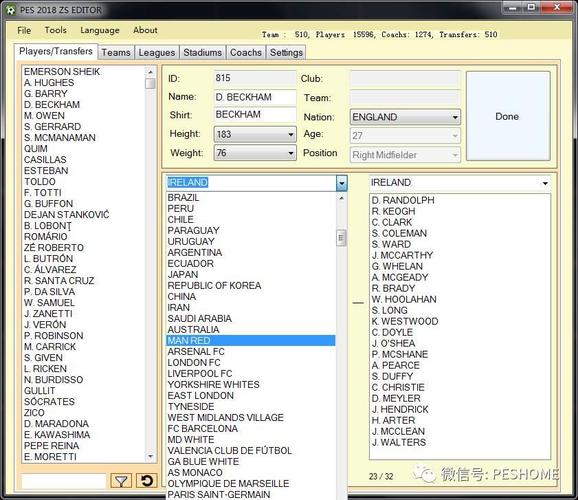Click the Shirt field with BECKHAM
This screenshot has width=578, height=500.
point(255,115)
